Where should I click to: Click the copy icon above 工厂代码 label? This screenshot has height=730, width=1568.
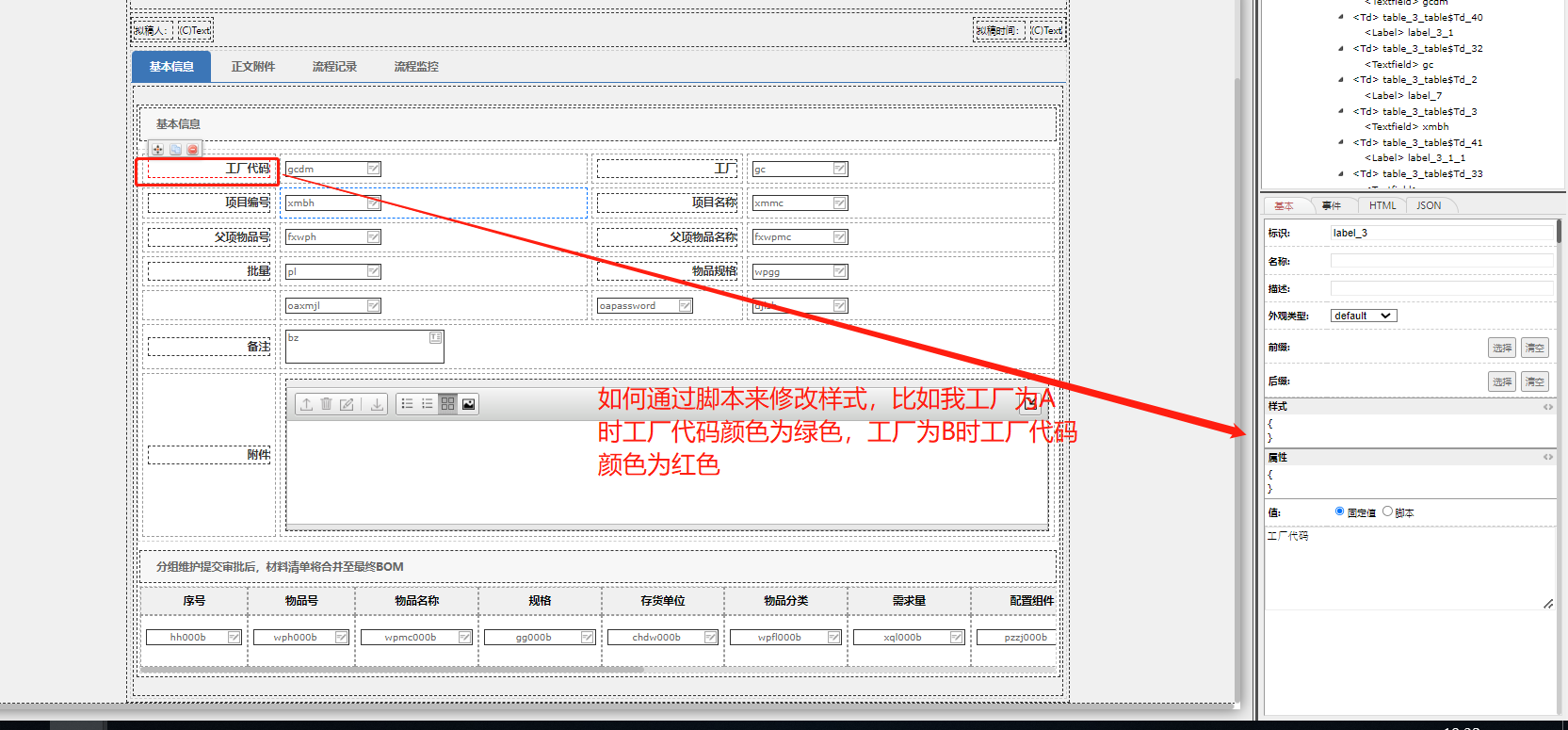[x=175, y=150]
